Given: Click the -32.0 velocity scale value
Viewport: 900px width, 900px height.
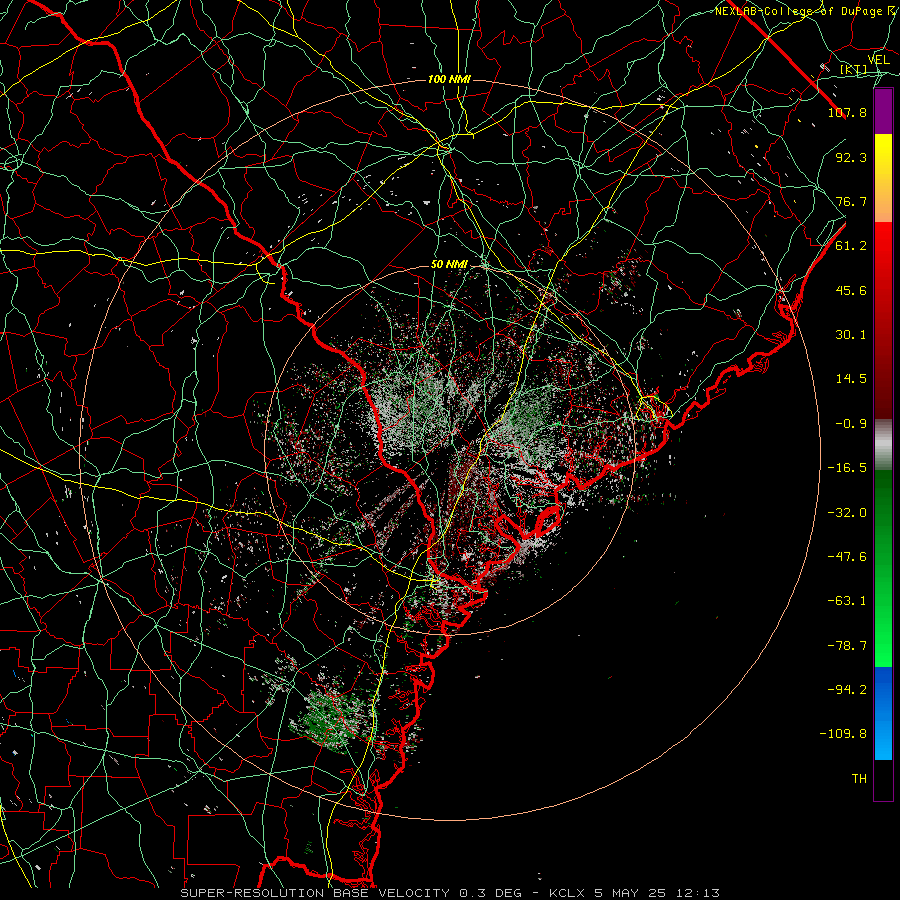Looking at the screenshot, I should 847,513.
